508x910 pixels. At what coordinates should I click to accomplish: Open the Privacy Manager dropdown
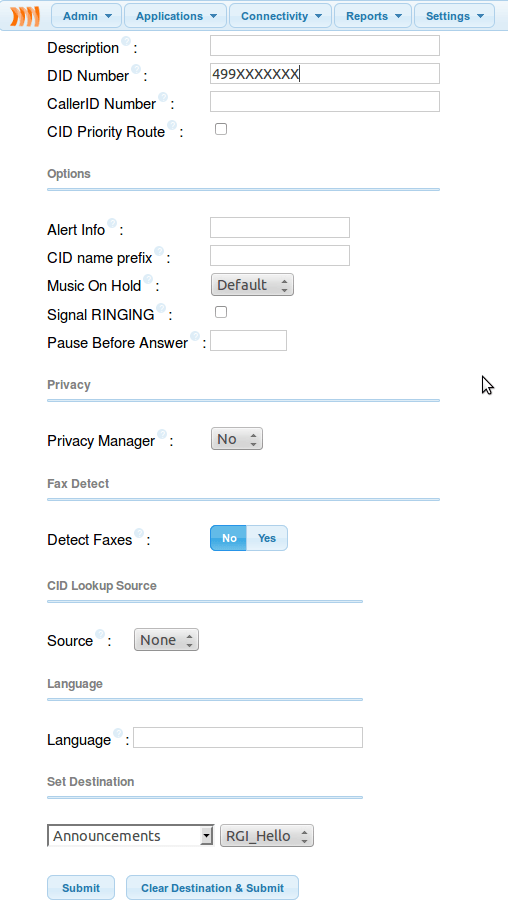pos(237,439)
